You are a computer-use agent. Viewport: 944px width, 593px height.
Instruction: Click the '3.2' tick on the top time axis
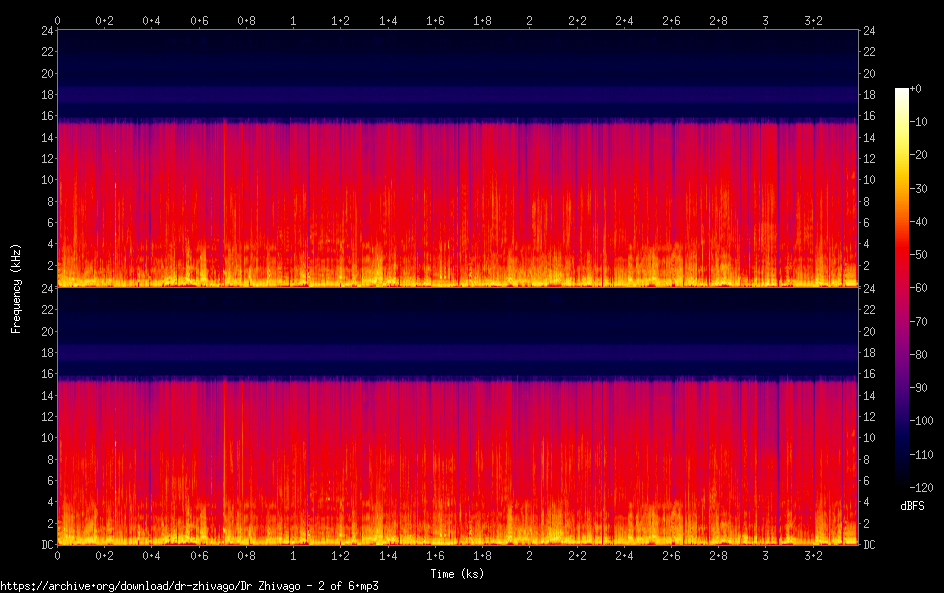pyautogui.click(x=812, y=20)
